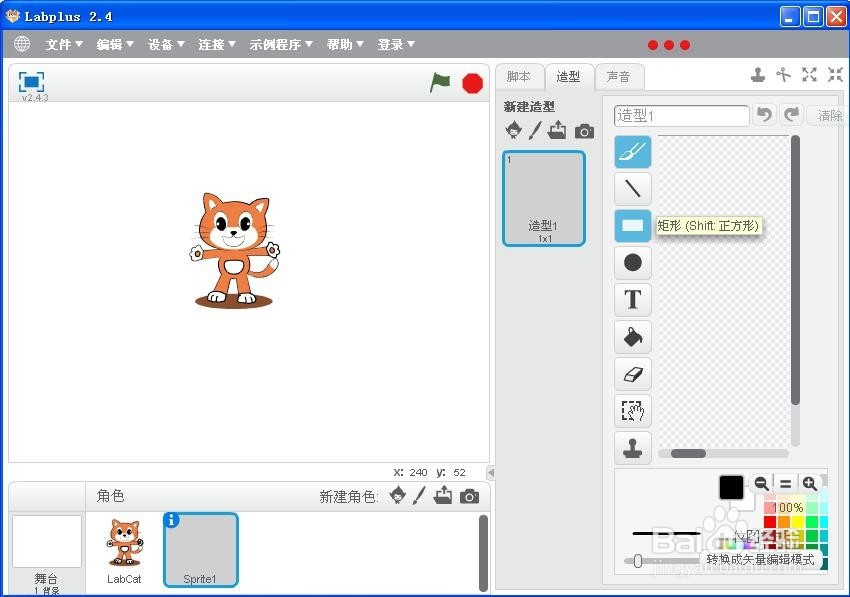This screenshot has width=850, height=597.
Task: Select the scissors delete tool
Action: click(783, 74)
